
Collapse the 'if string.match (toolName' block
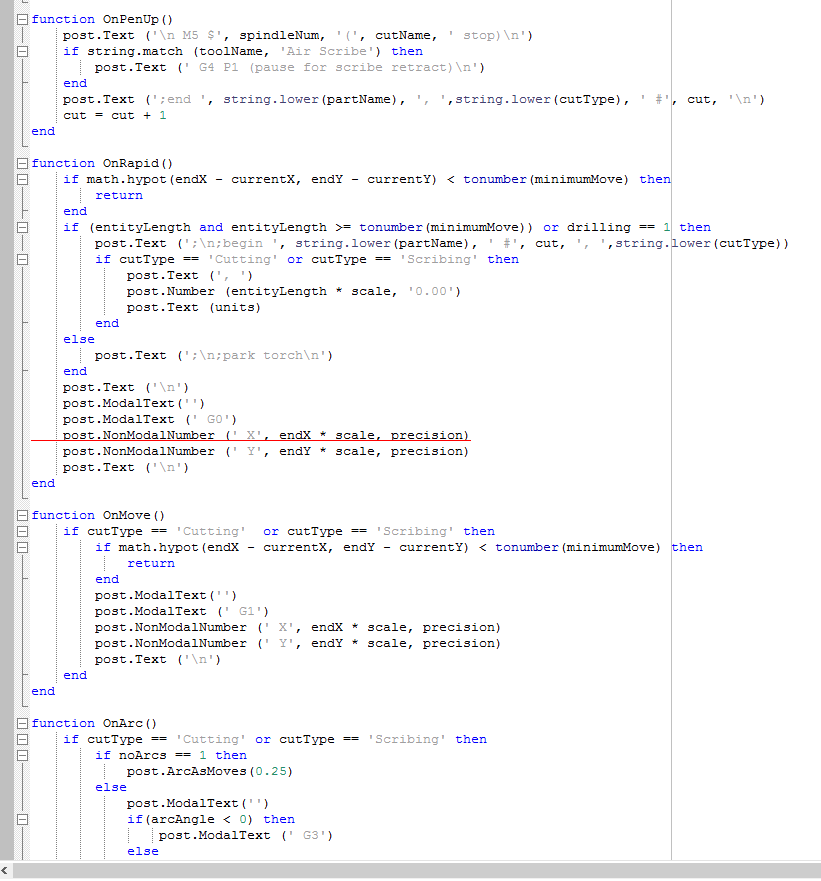[x=22, y=51]
